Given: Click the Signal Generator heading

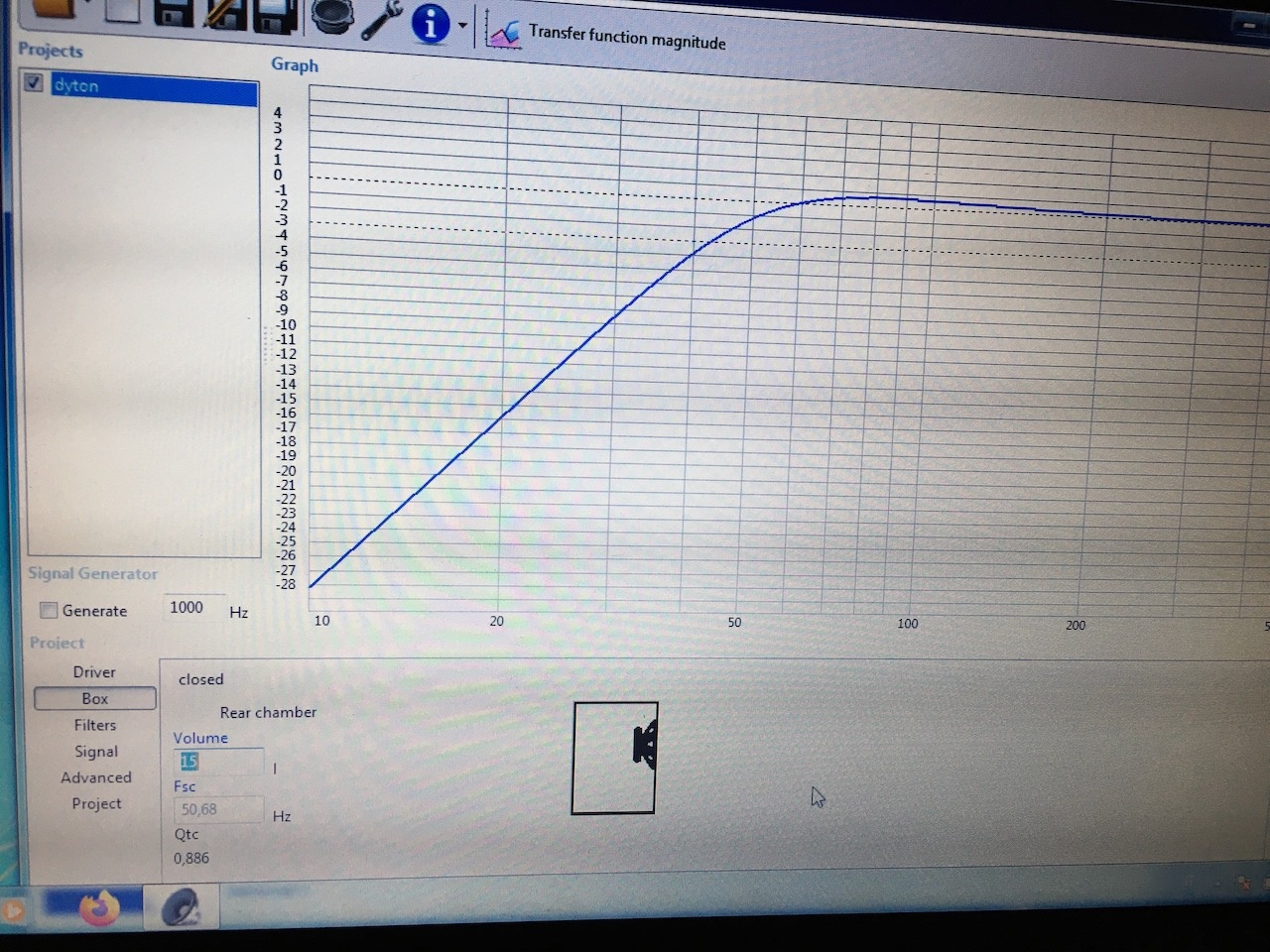Looking at the screenshot, I should (92, 573).
